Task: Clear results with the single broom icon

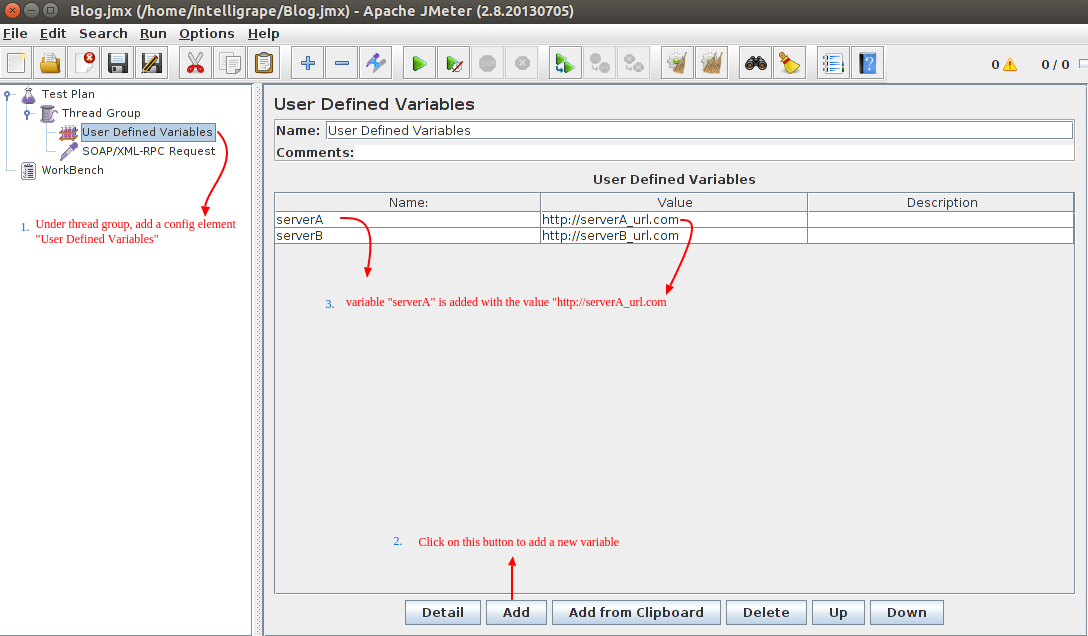Action: tap(677, 64)
